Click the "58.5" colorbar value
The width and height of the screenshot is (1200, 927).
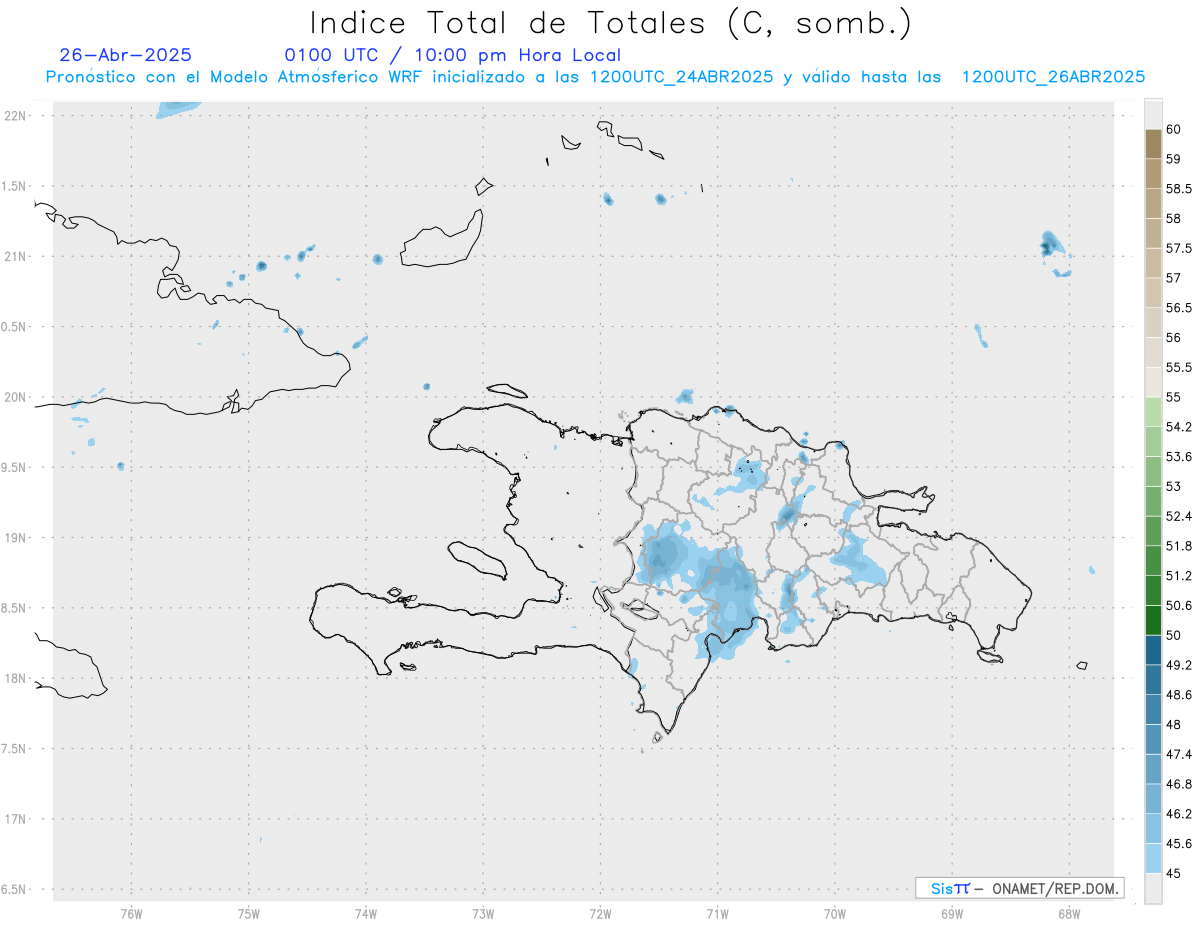pos(1179,189)
